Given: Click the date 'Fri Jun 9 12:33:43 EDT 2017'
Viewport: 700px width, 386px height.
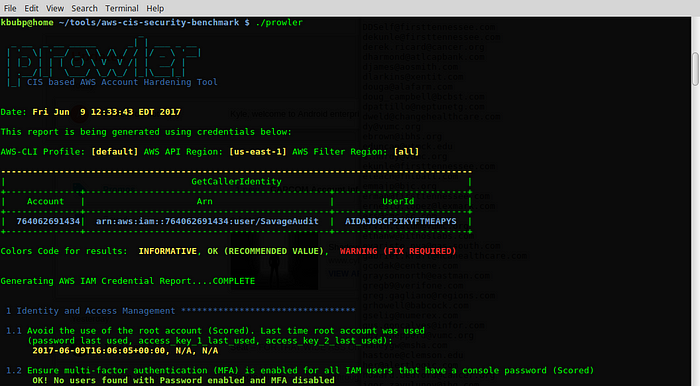Looking at the screenshot, I should [106, 112].
